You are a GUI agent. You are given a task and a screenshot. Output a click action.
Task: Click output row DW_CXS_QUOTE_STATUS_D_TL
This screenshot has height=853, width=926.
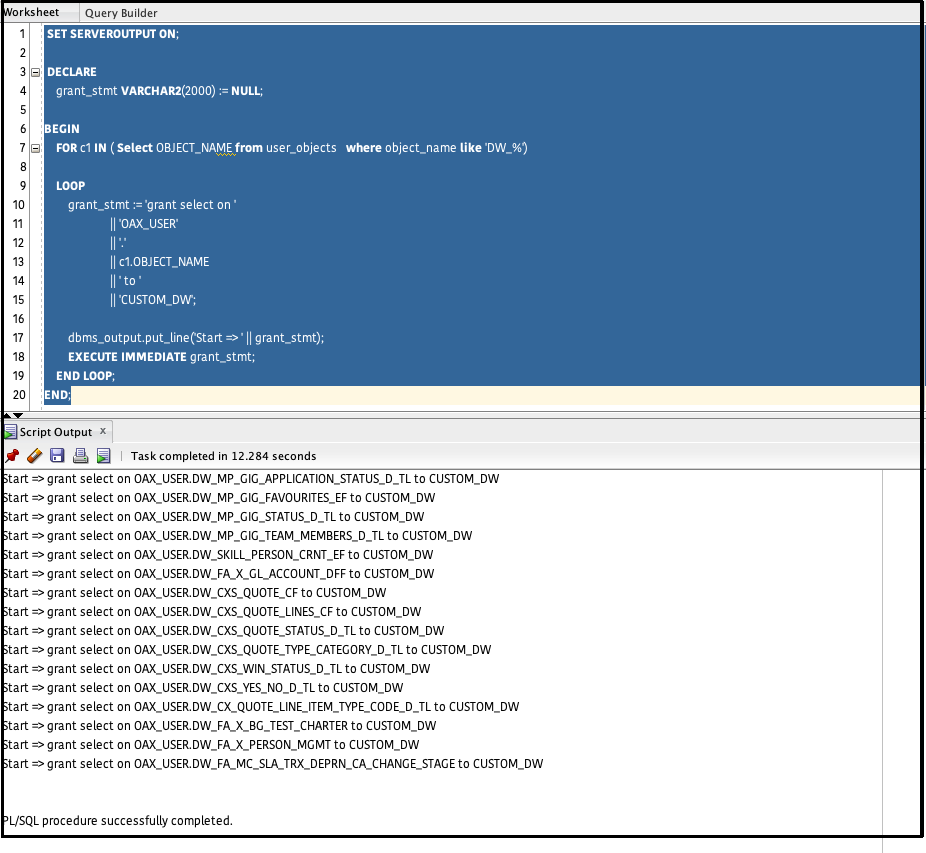[223, 631]
